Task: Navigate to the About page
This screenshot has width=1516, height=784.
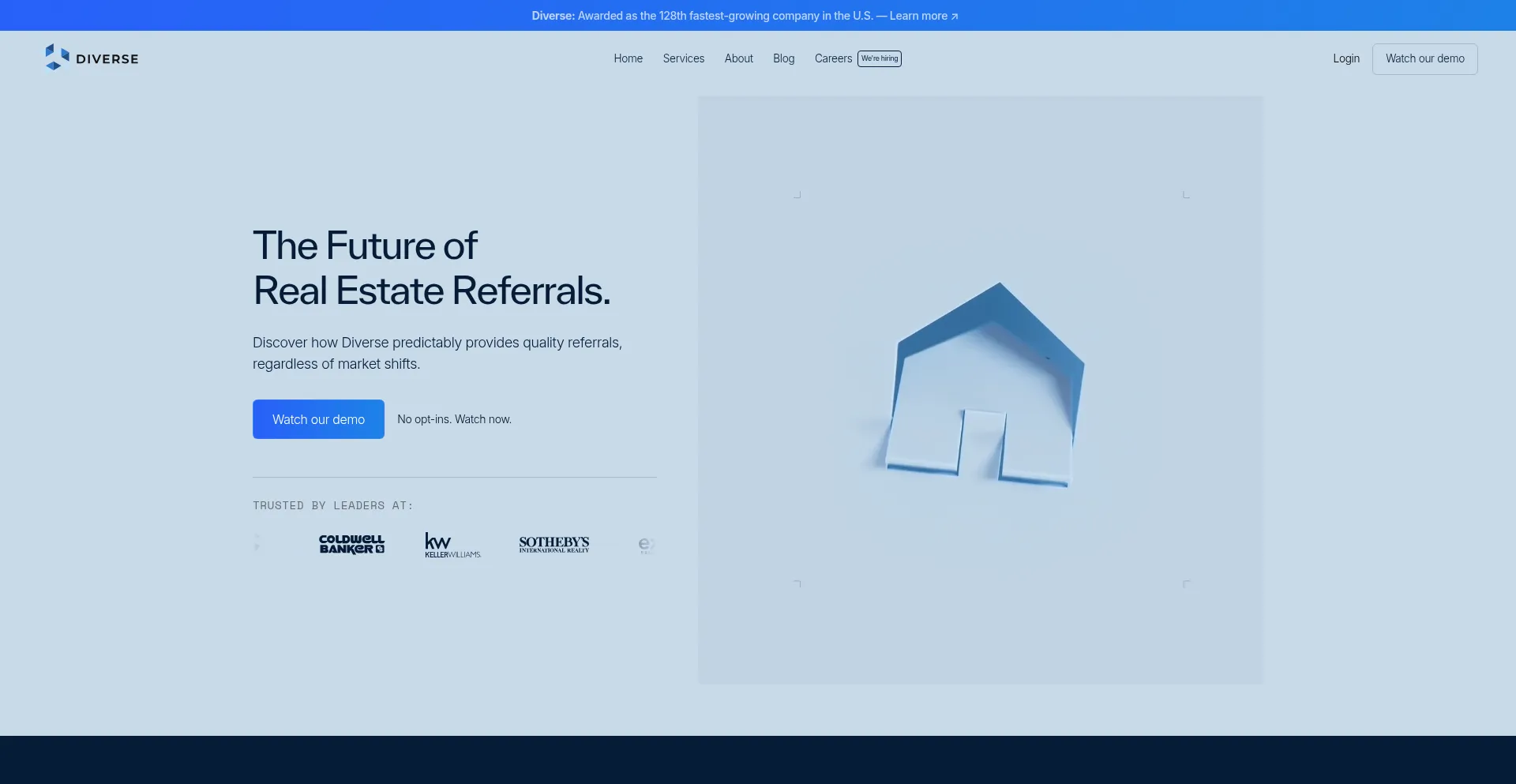Action: 738,58
